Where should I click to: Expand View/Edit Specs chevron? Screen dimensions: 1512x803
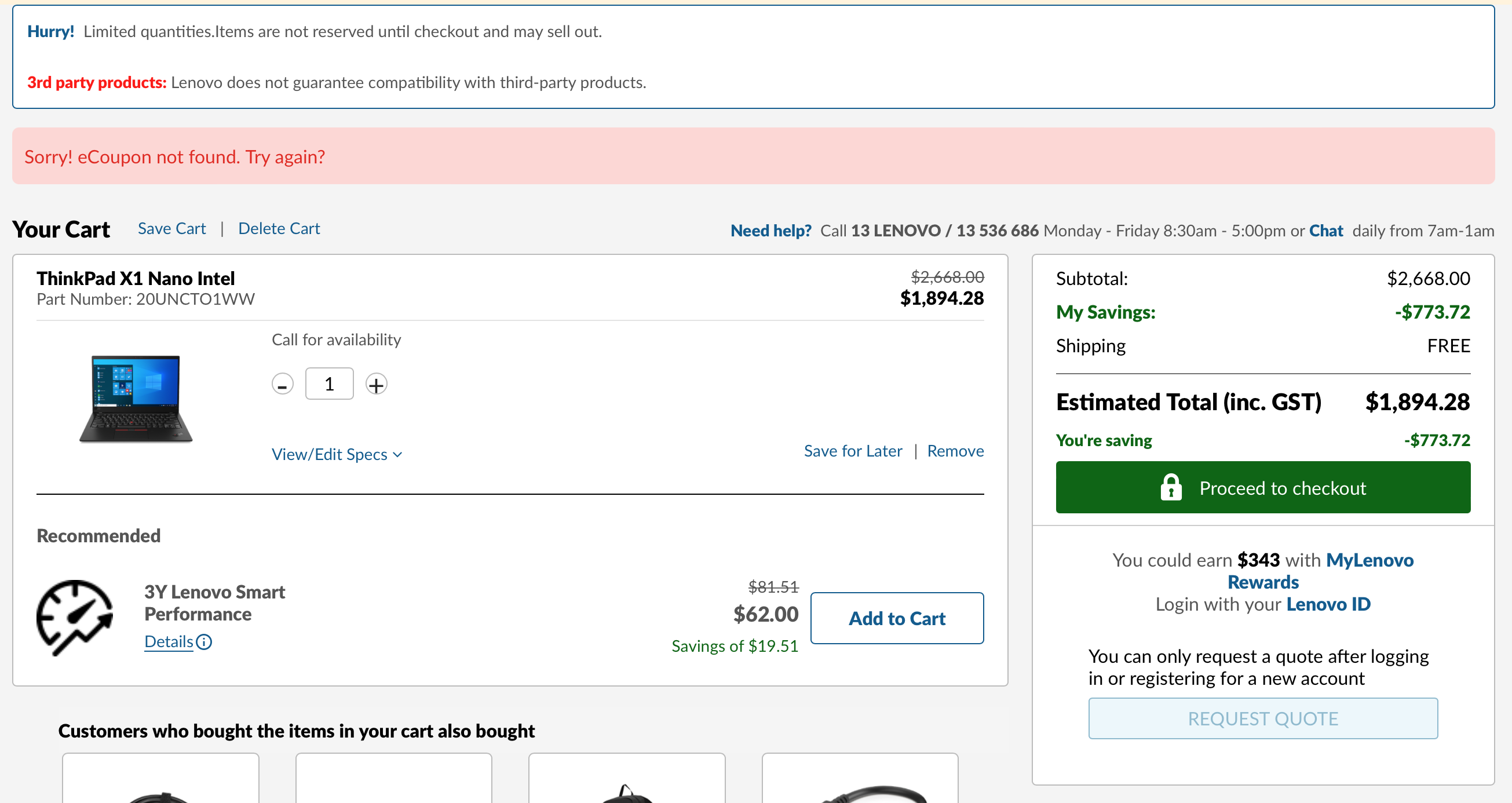tap(398, 455)
